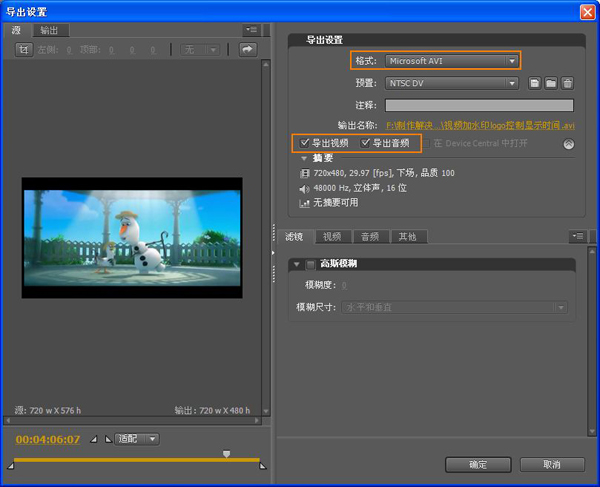Click the 源: 720 w X 576 h text
This screenshot has width=600, height=487.
click(48, 410)
